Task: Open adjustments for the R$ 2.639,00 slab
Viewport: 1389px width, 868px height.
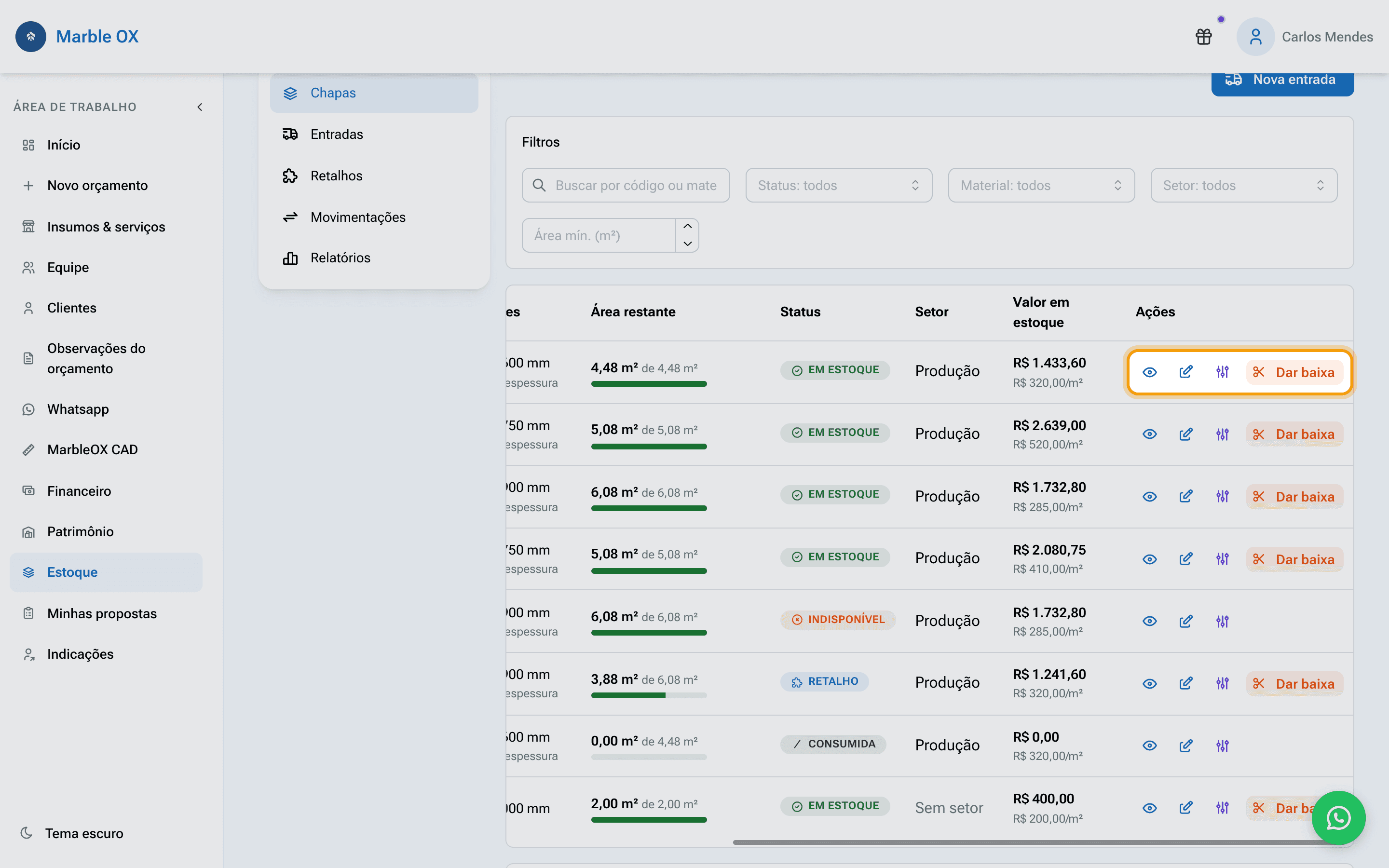Action: coord(1223,434)
